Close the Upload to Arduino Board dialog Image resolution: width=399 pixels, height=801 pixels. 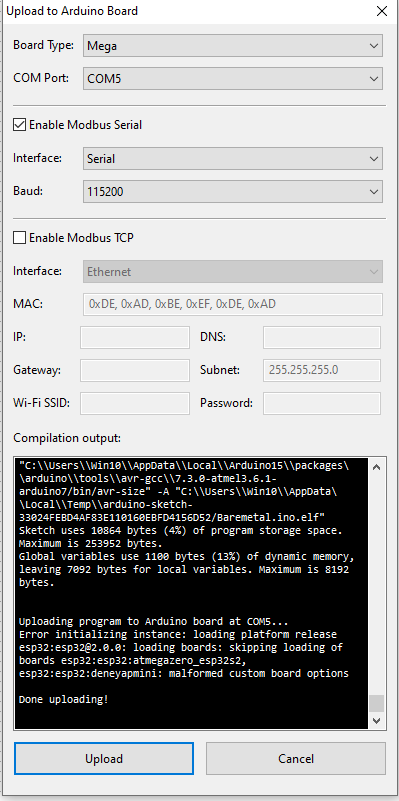pos(381,11)
